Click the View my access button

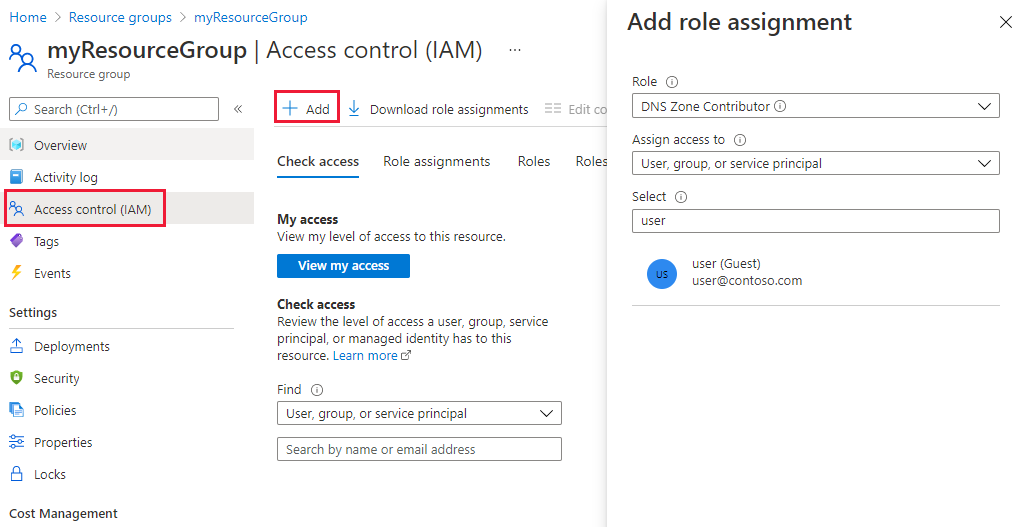(343, 266)
